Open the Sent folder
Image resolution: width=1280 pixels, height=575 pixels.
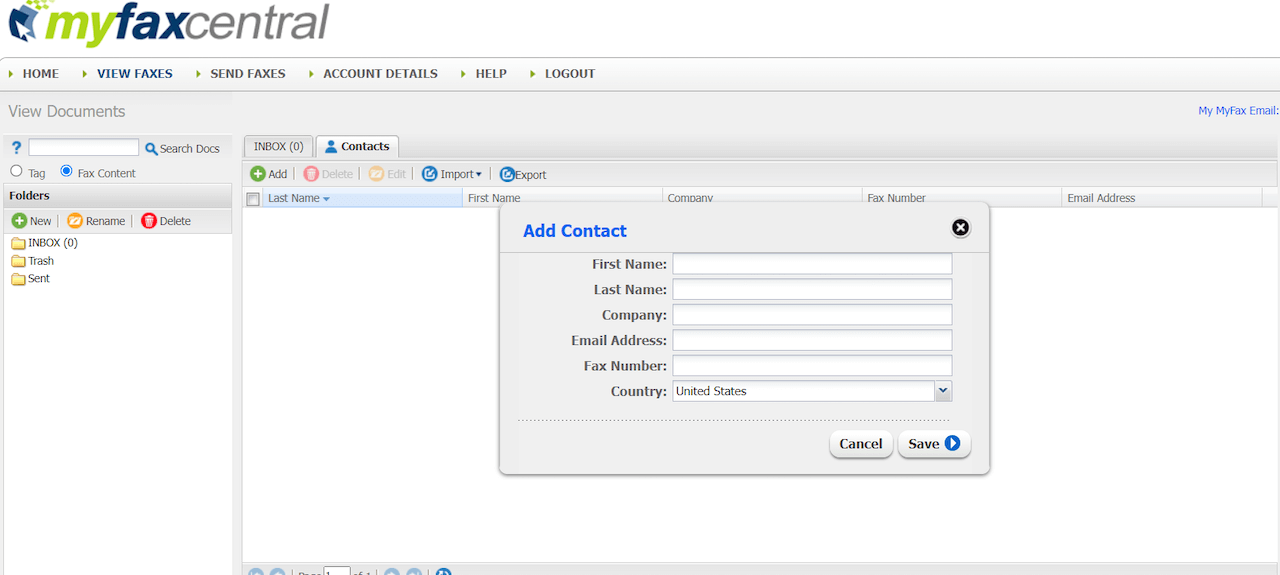coord(30,279)
